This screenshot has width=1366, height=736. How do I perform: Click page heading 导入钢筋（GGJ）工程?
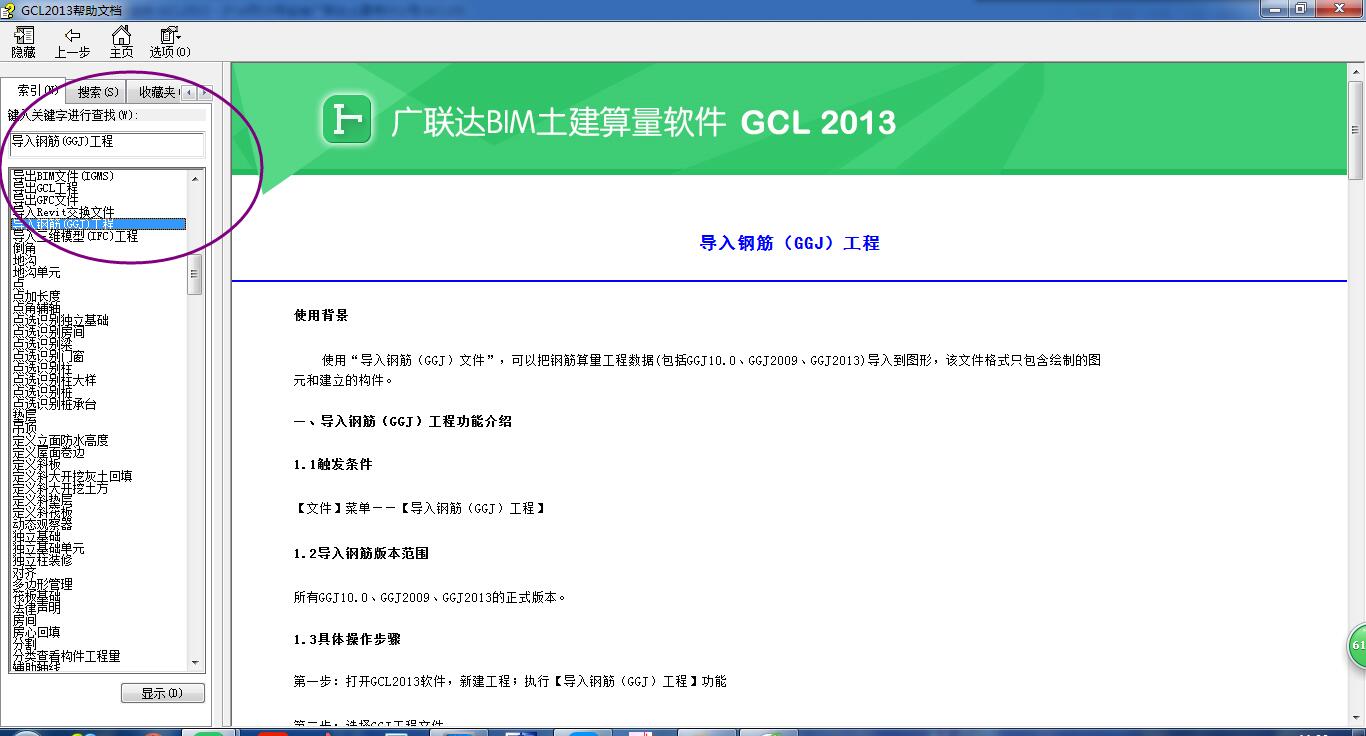(789, 243)
